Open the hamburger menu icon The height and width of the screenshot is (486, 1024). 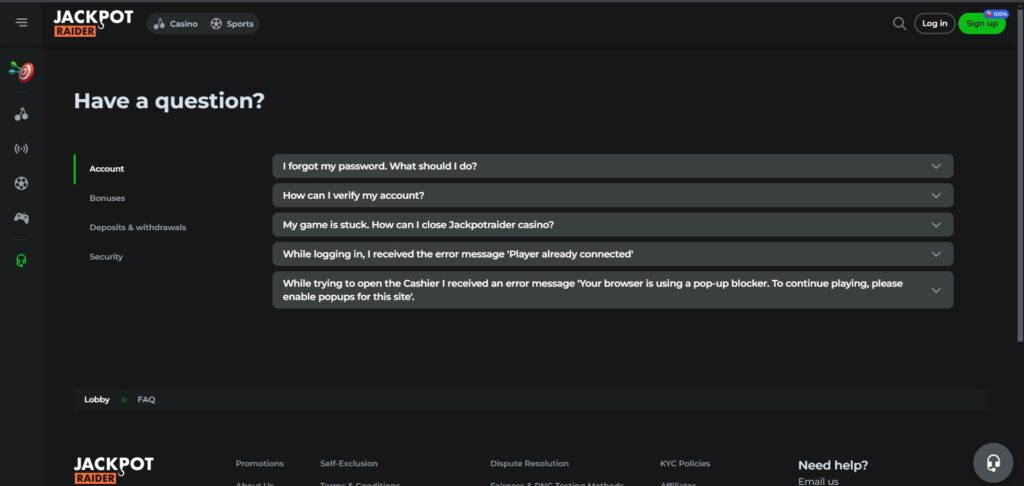pyautogui.click(x=22, y=23)
